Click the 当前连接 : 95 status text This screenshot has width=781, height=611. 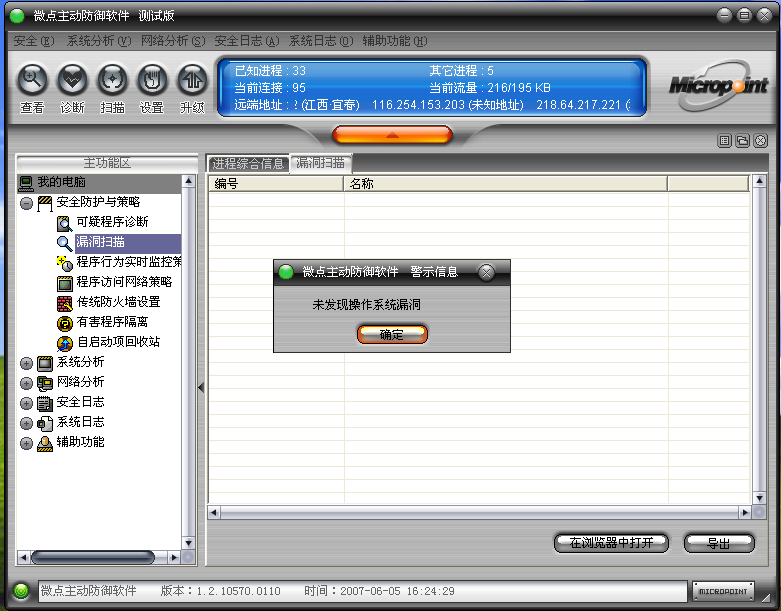(270, 88)
